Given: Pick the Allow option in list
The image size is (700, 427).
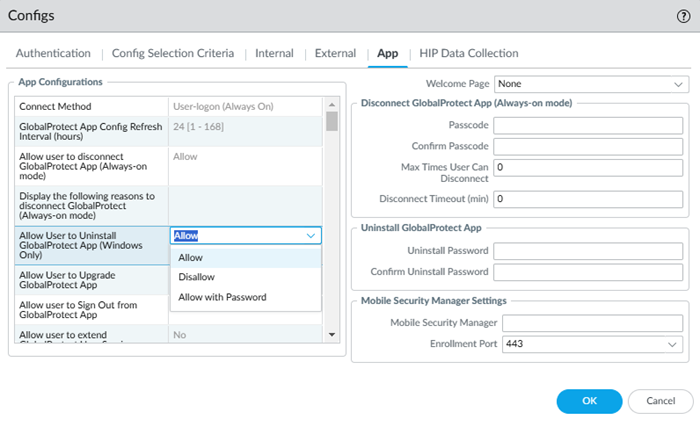Looking at the screenshot, I should [190, 257].
